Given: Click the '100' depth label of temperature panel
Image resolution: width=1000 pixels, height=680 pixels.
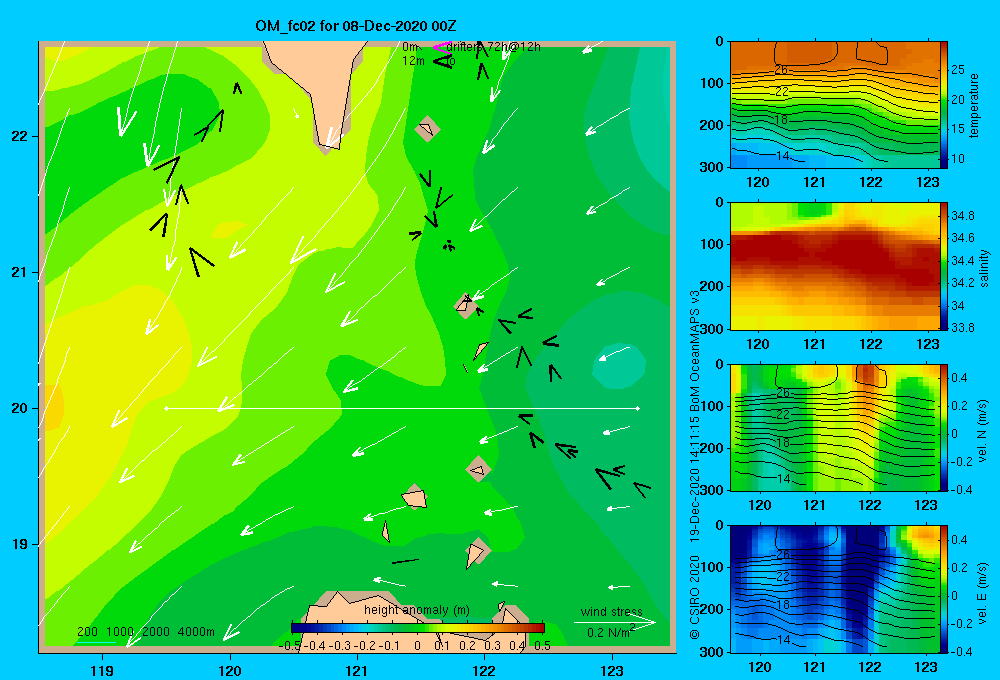Looking at the screenshot, I should pos(712,83).
